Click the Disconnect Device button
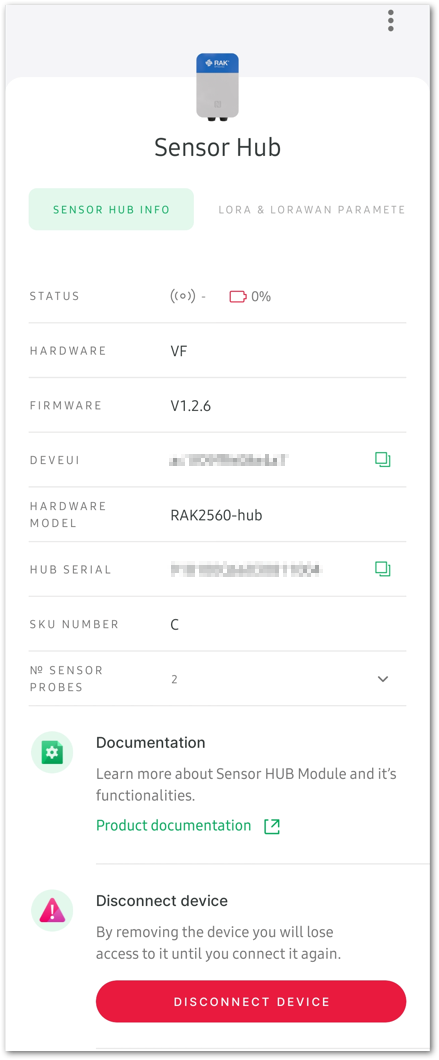This screenshot has width=439, height=1060. click(x=251, y=1001)
